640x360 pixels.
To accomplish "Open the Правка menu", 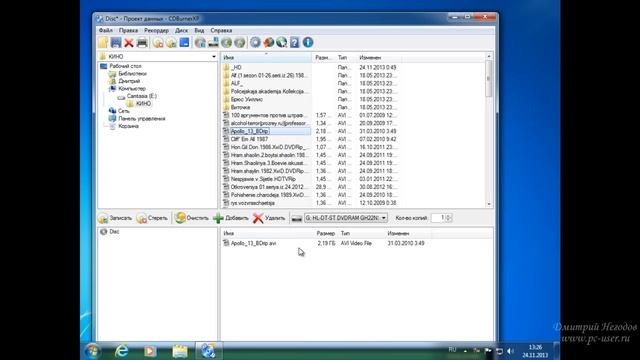I will point(128,31).
